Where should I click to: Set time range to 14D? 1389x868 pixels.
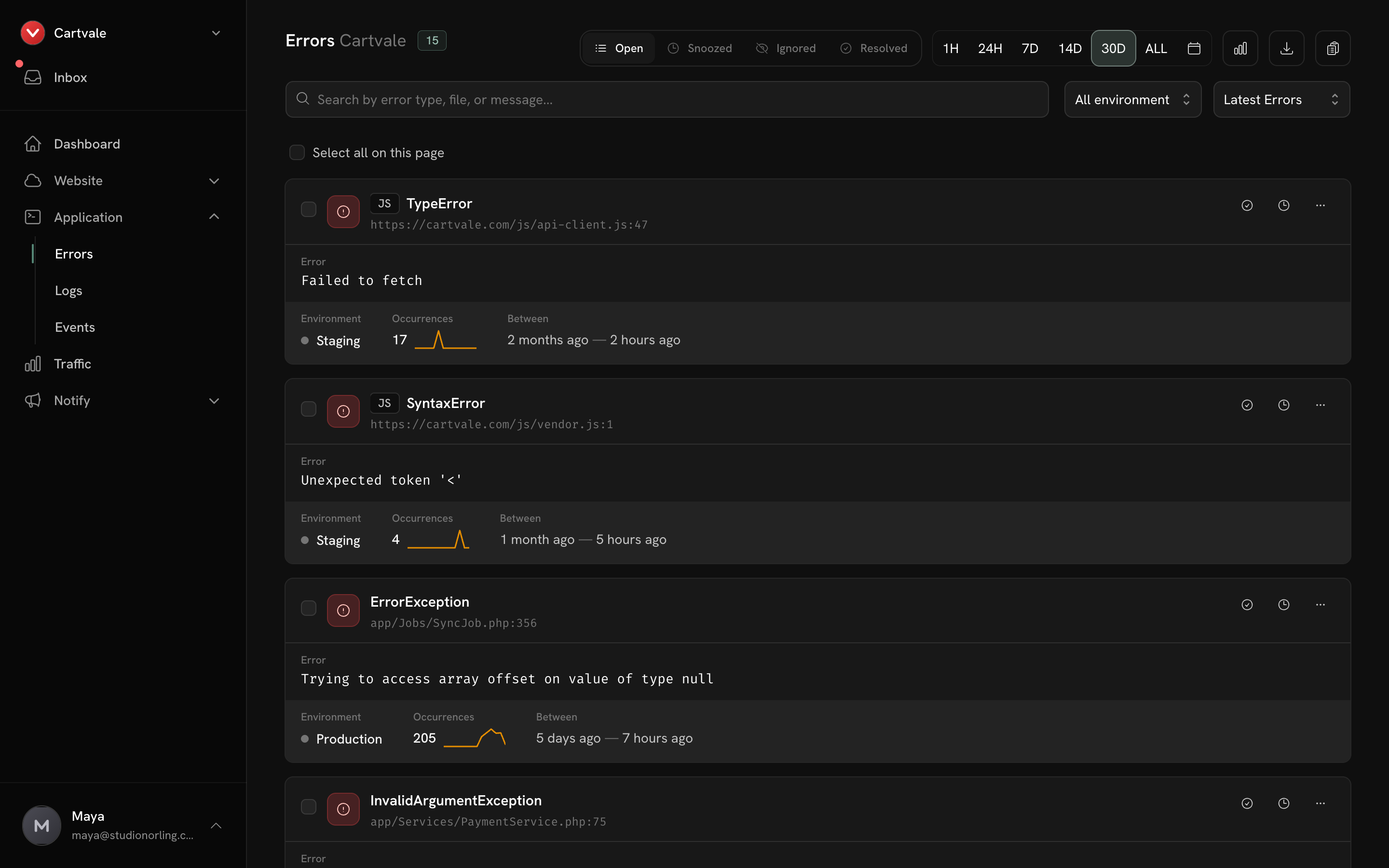click(1070, 48)
